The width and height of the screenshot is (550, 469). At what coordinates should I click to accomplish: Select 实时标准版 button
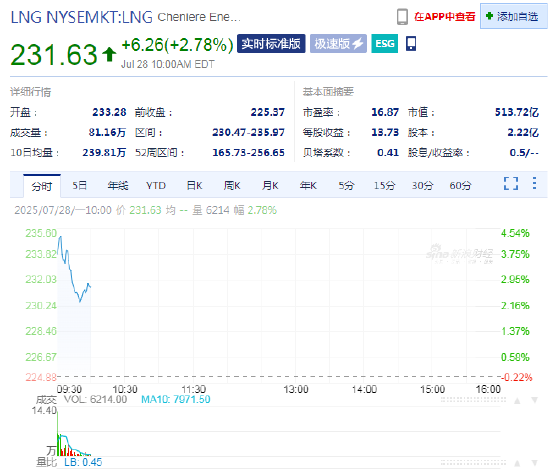(x=271, y=44)
